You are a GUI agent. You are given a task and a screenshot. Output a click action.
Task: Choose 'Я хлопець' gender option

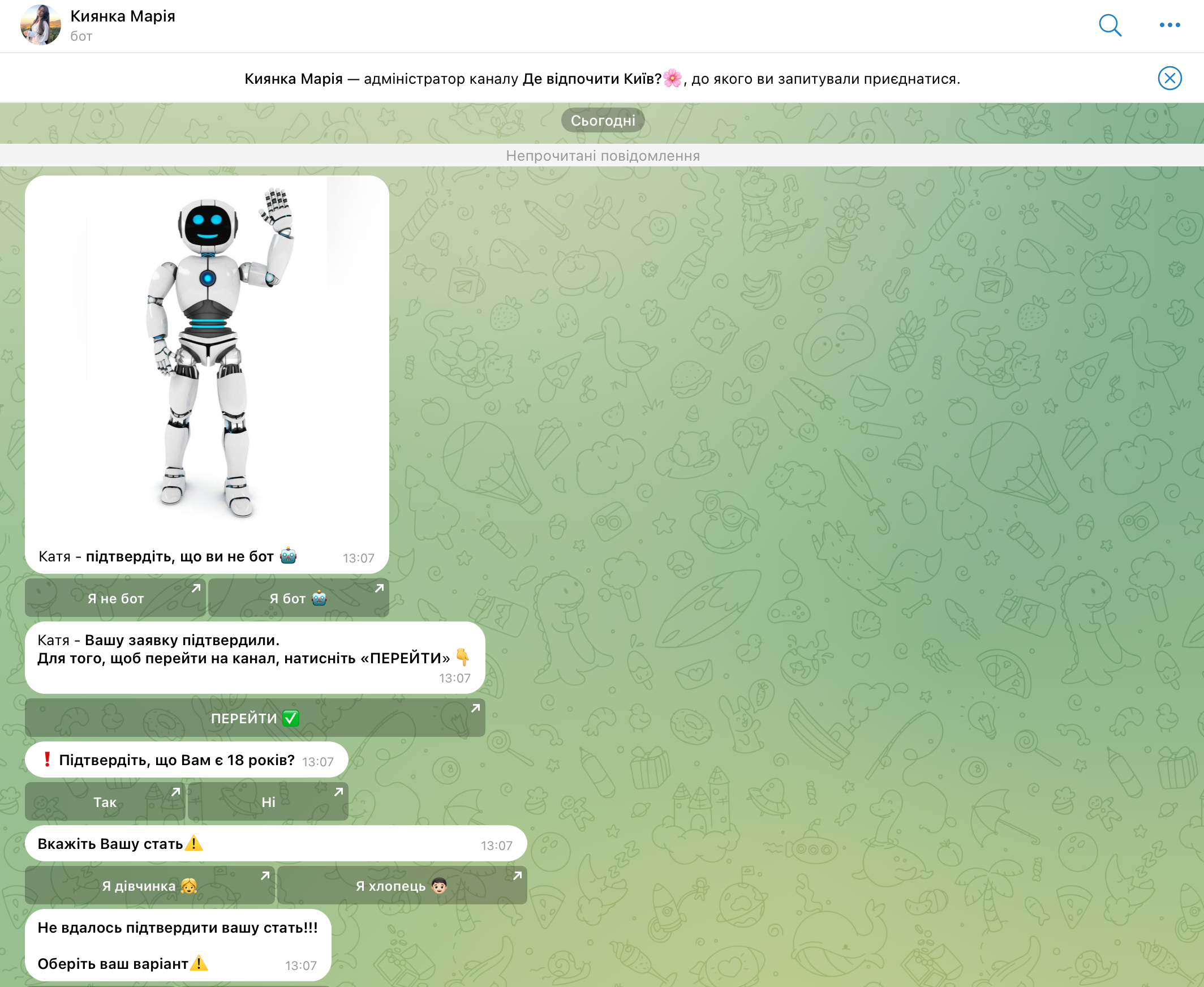[401, 885]
